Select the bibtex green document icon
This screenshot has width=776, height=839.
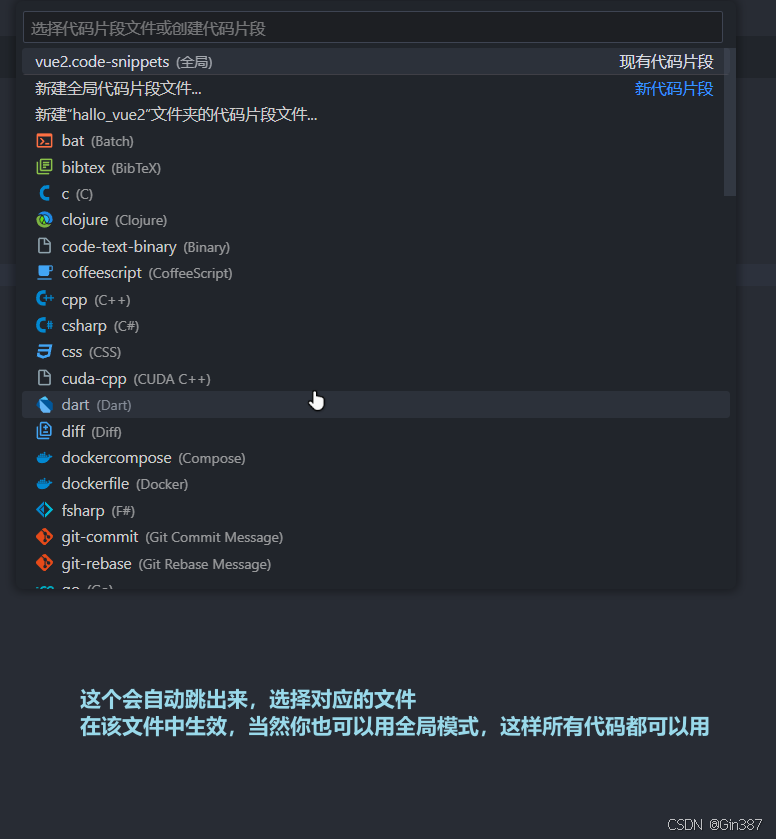point(44,167)
